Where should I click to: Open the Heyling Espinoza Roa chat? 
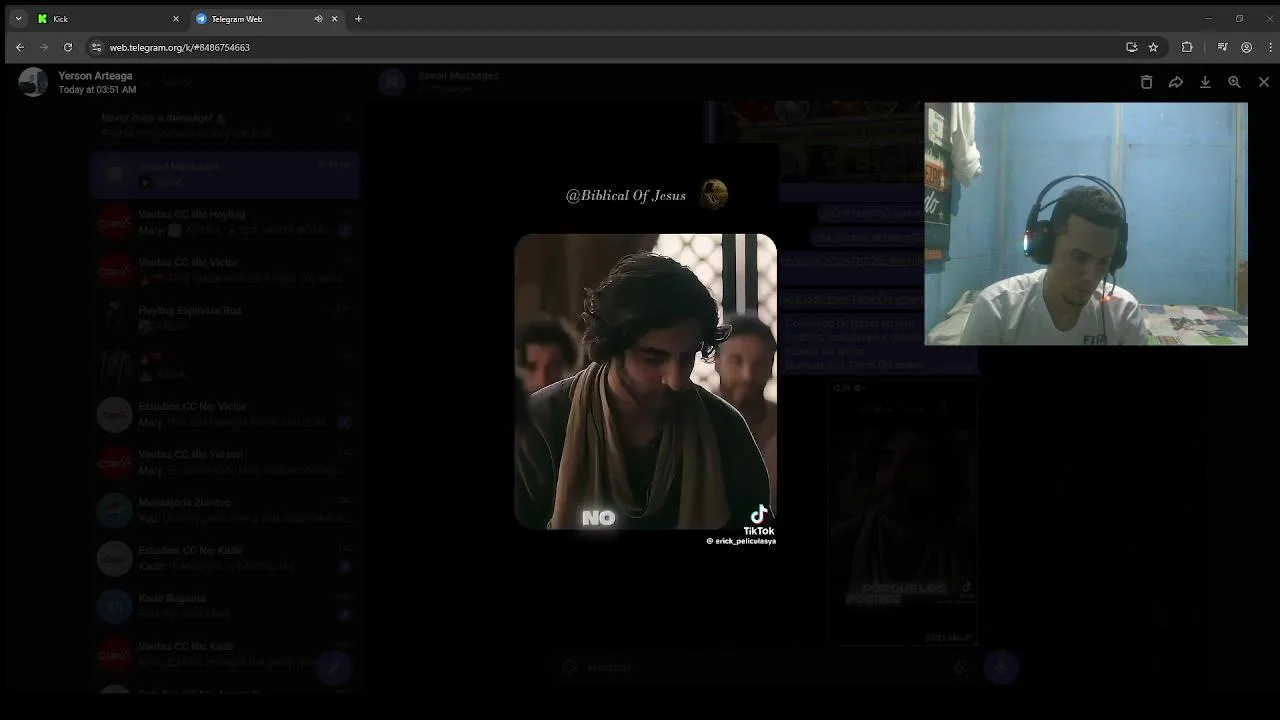pyautogui.click(x=225, y=318)
